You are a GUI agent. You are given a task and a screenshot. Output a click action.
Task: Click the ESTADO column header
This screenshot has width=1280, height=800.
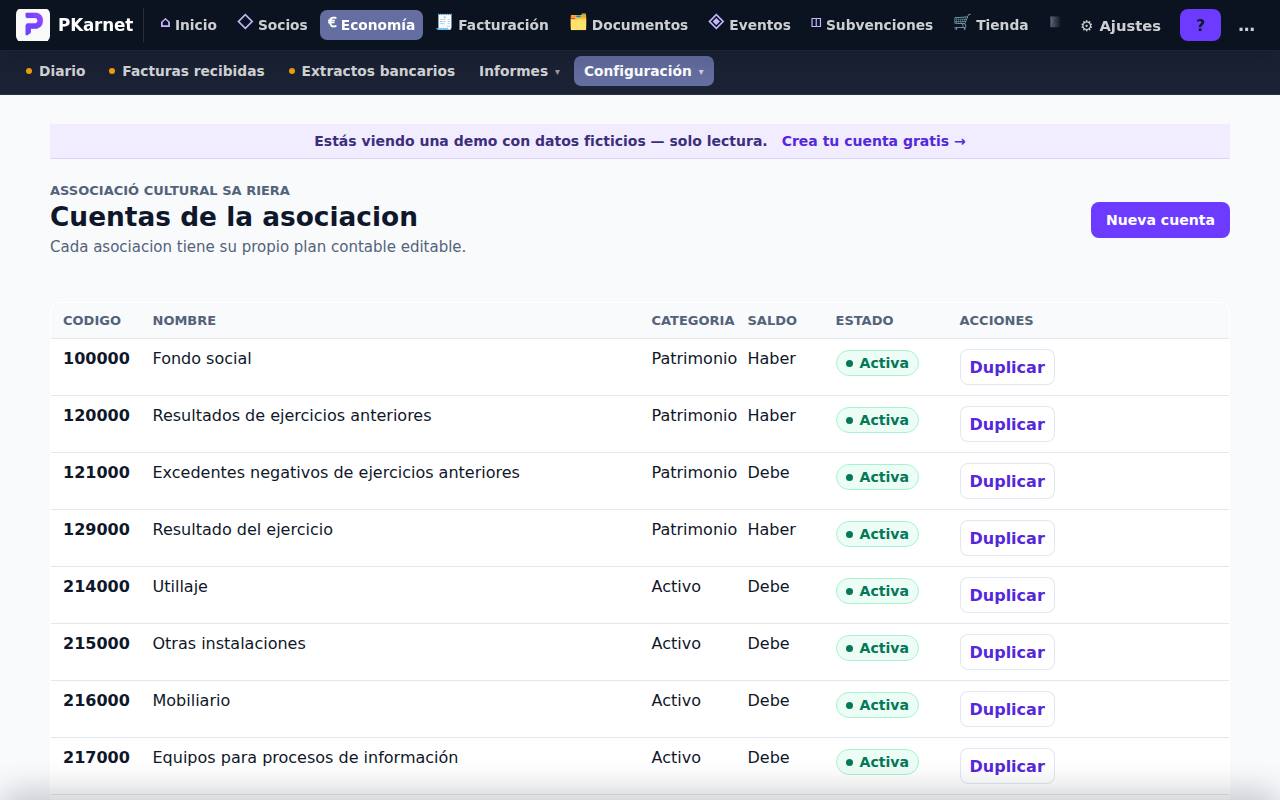865,321
